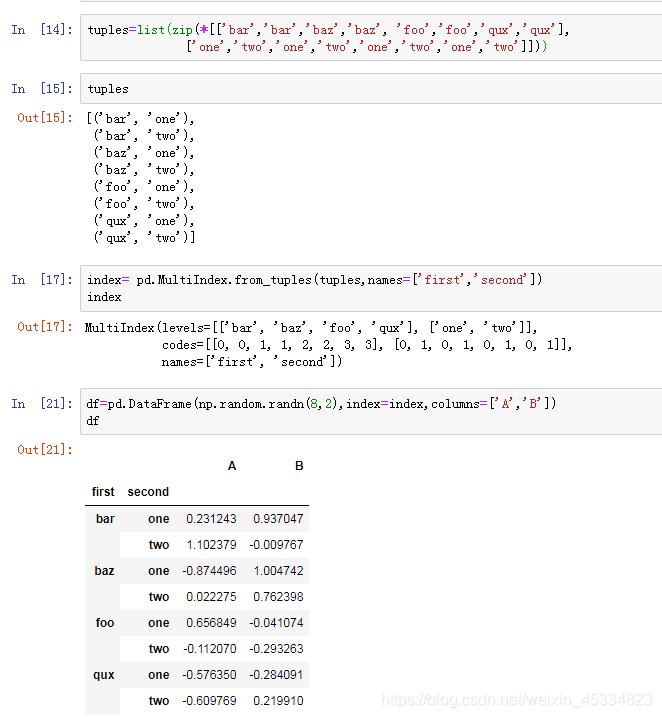
Task: Click the MultiIndex levels output line
Action: coord(311,328)
